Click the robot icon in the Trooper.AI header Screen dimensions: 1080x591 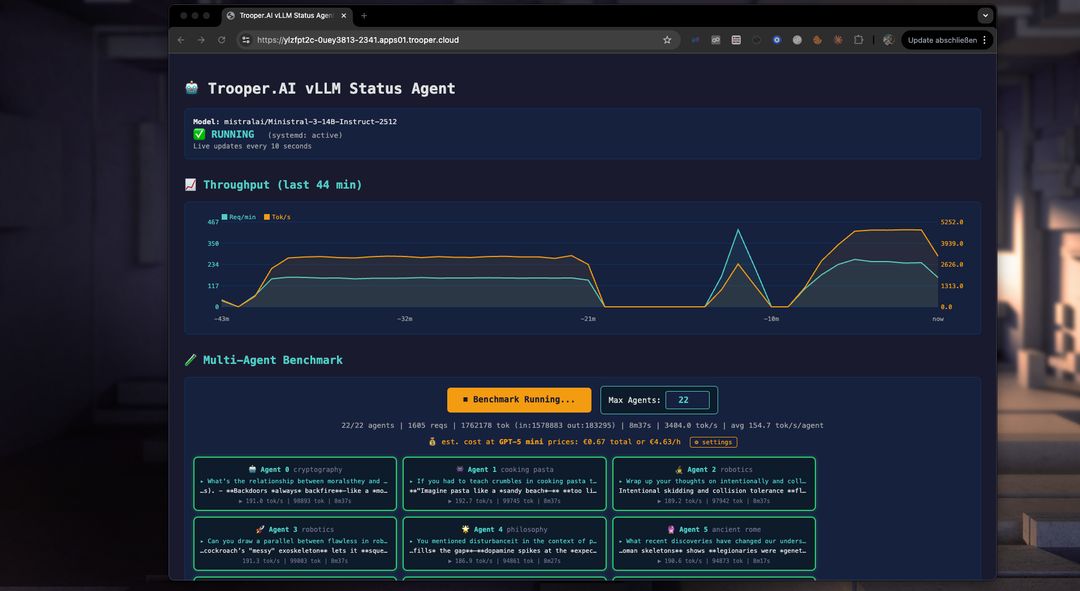[x=190, y=88]
